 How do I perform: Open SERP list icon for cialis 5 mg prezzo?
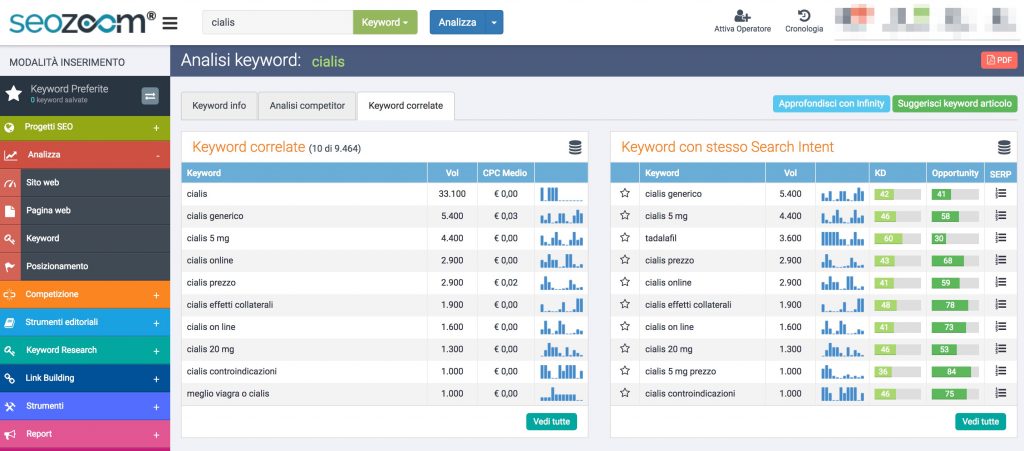point(1000,371)
